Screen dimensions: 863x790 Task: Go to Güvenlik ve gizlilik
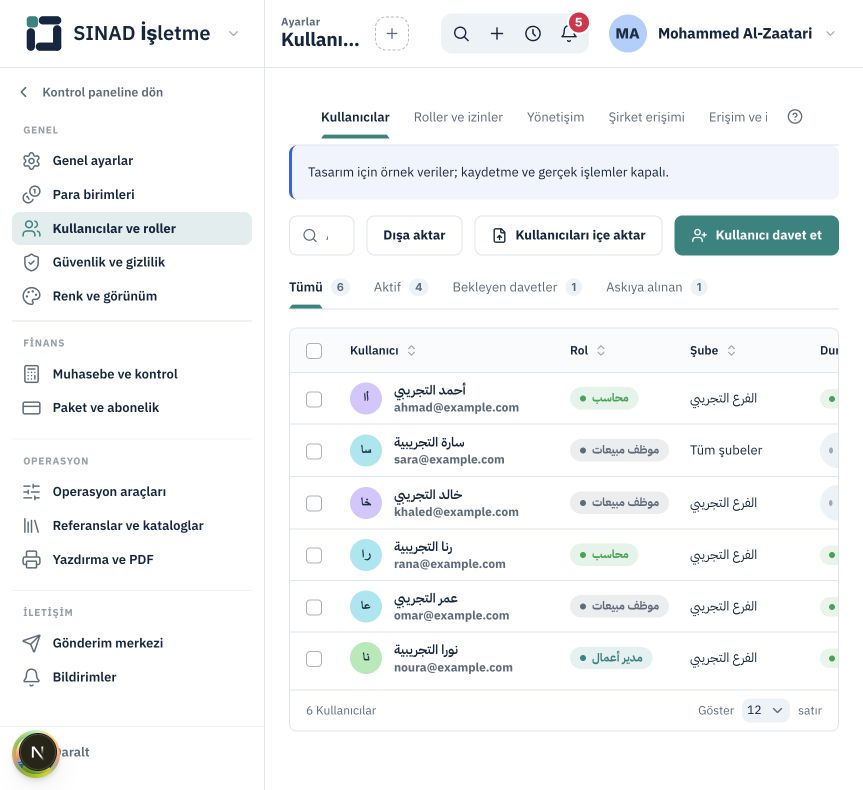point(132,262)
